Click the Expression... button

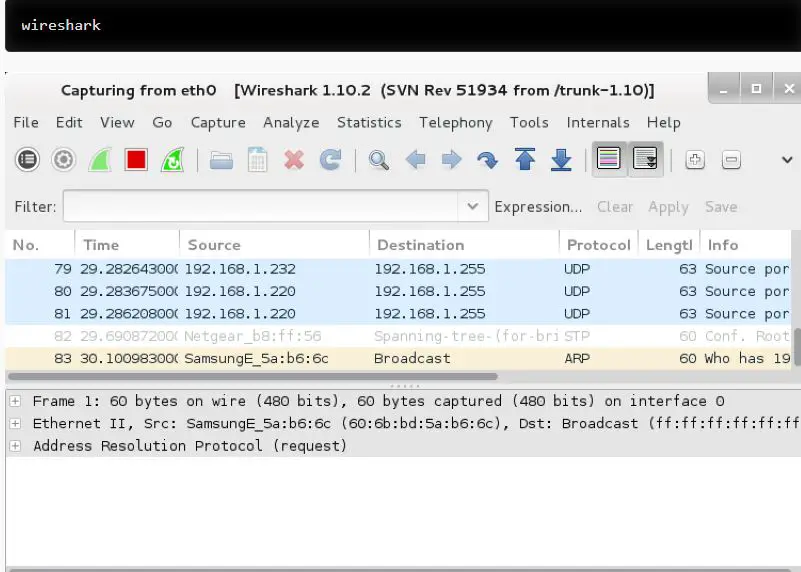pyautogui.click(x=538, y=207)
